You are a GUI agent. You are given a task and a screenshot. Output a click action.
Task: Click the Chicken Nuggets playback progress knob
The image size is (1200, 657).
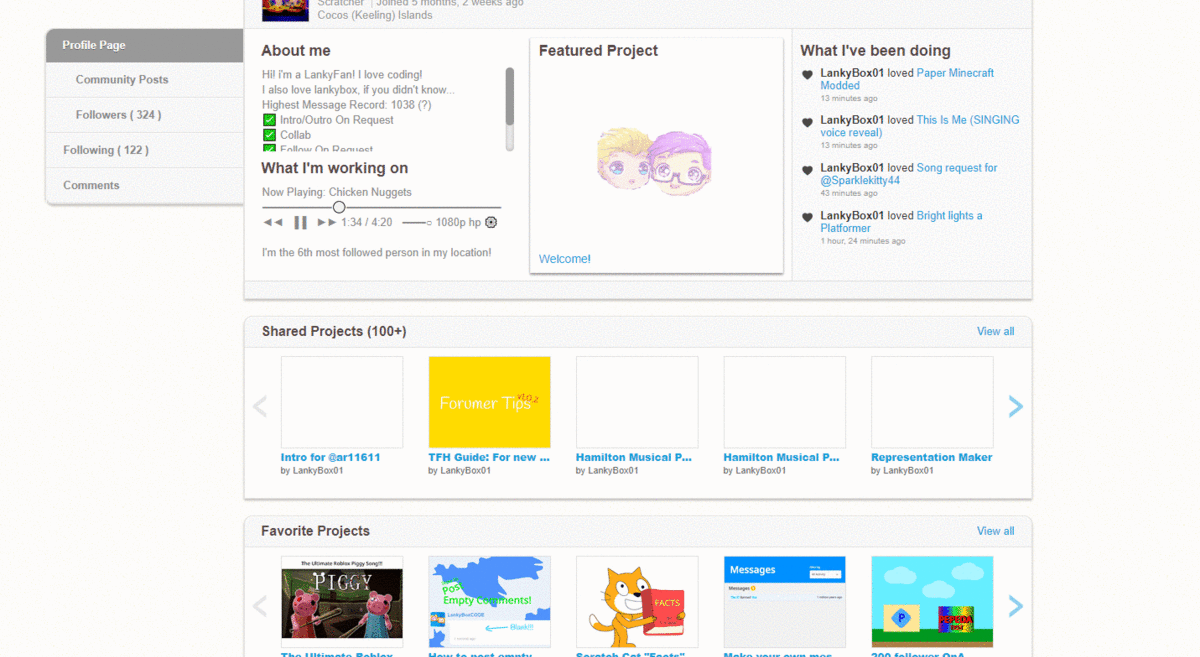pos(339,207)
